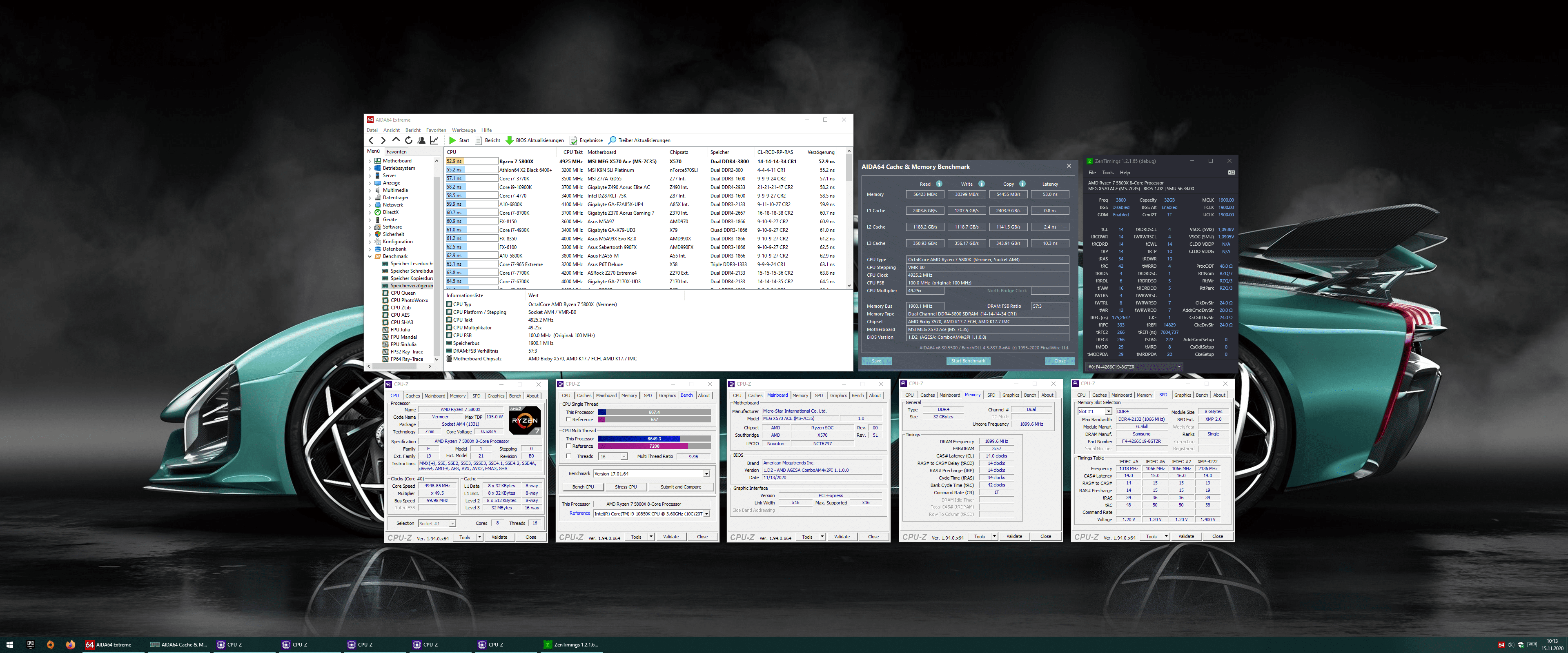The width and height of the screenshot is (1568, 653).
Task: Click the graph icon in AIDA64 toolbar
Action: pyautogui.click(x=434, y=140)
